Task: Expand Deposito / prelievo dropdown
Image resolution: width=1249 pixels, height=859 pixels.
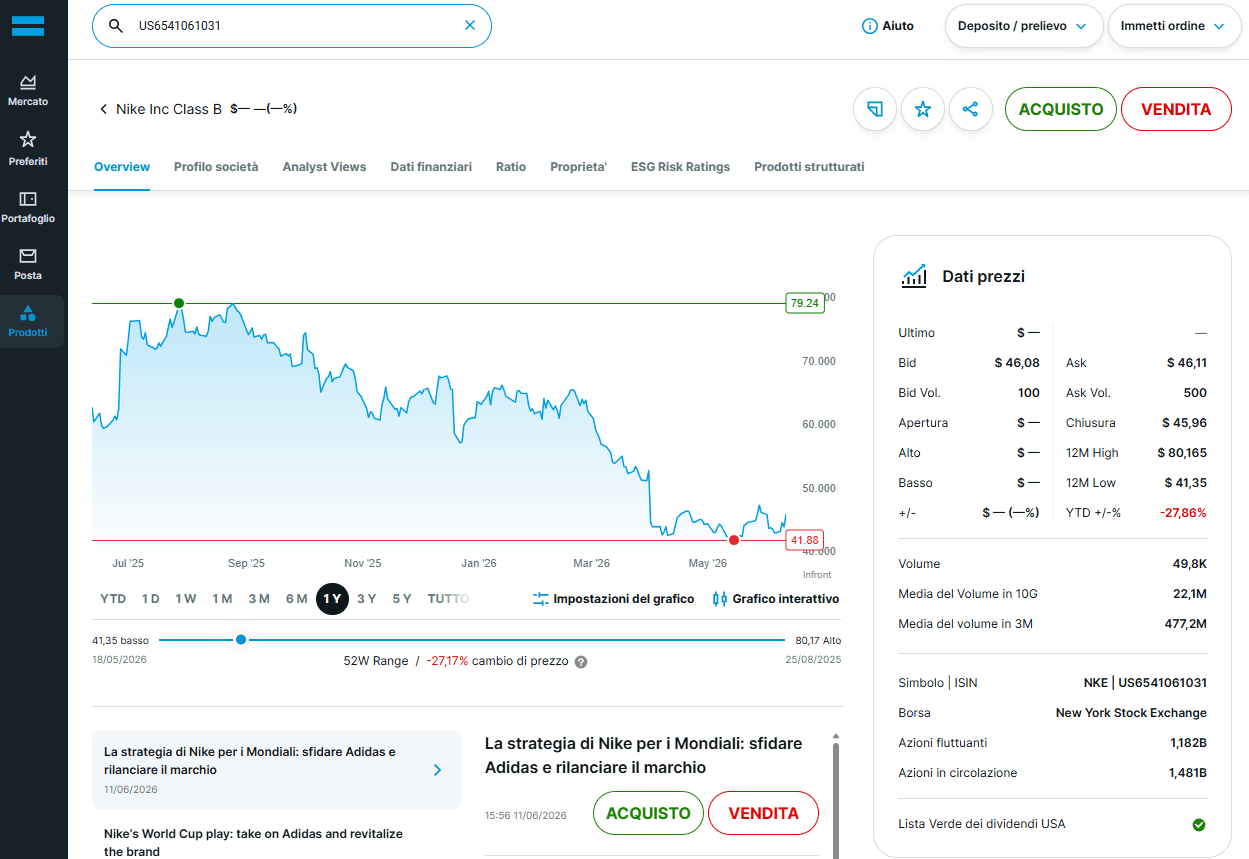Action: (1024, 26)
